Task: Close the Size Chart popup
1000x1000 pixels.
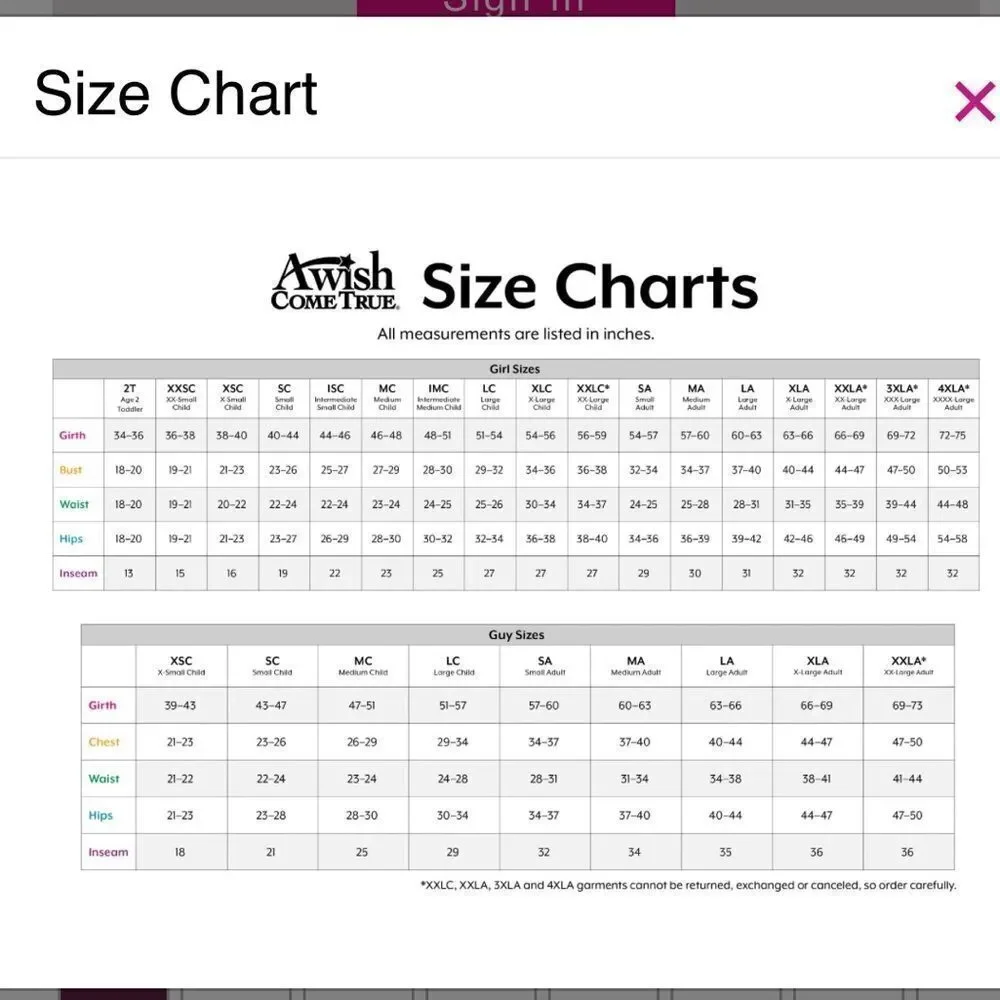Action: pos(974,101)
